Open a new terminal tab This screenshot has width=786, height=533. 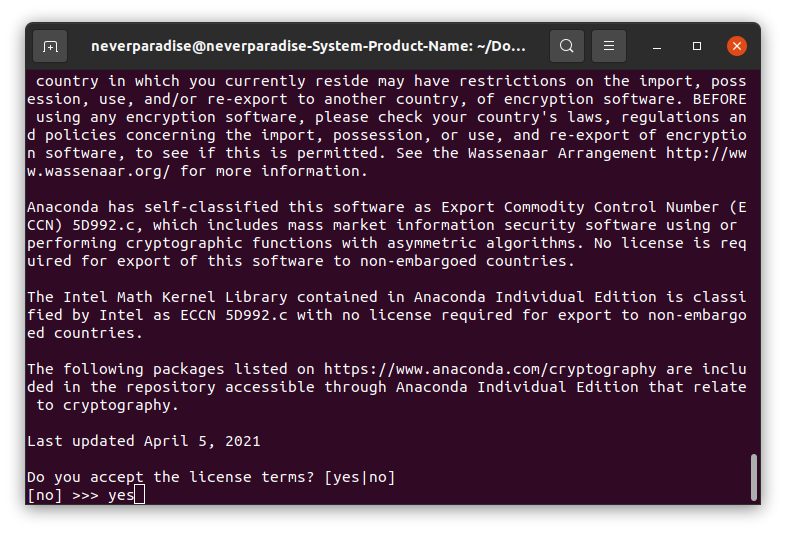pos(50,46)
